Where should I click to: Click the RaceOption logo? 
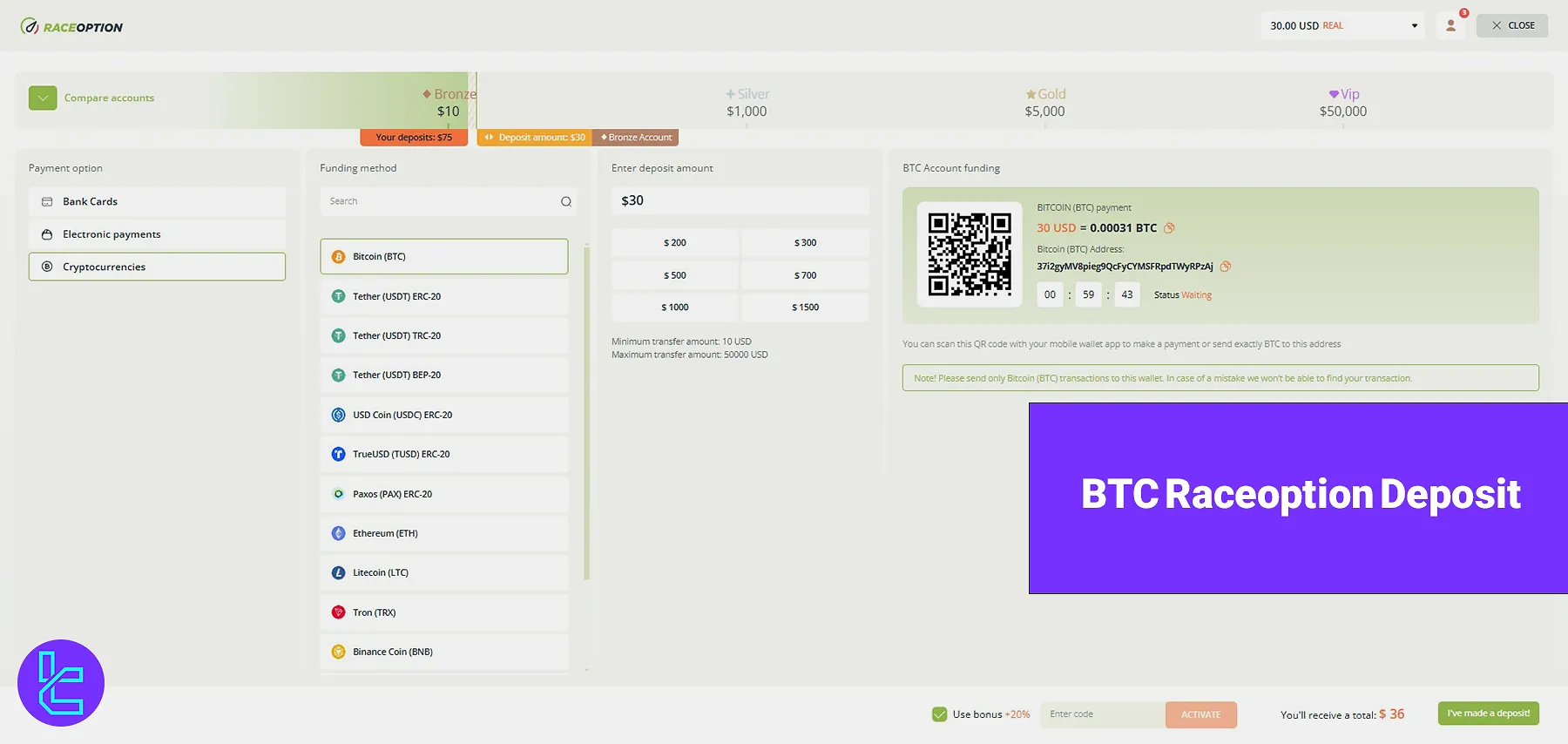[71, 27]
